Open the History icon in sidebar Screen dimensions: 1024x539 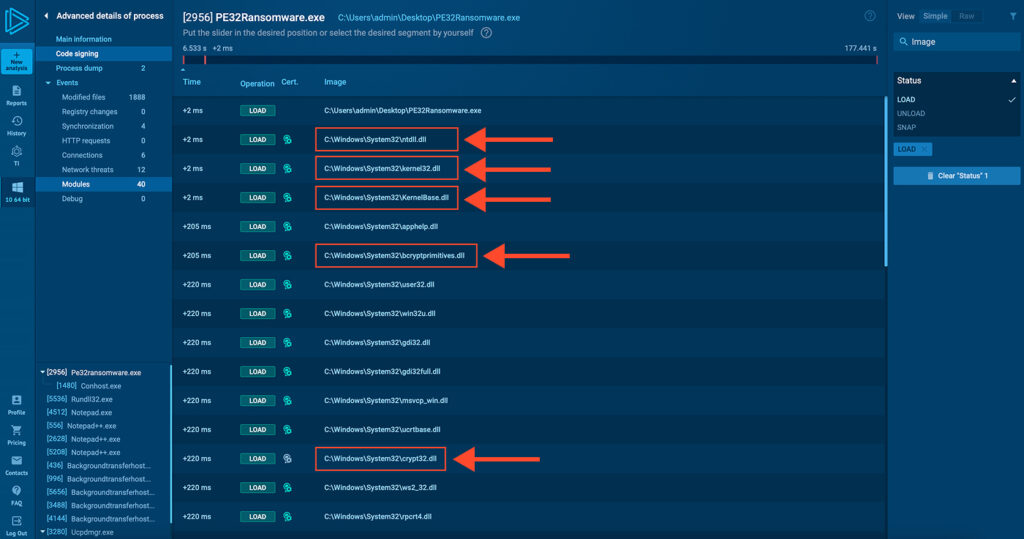16,125
